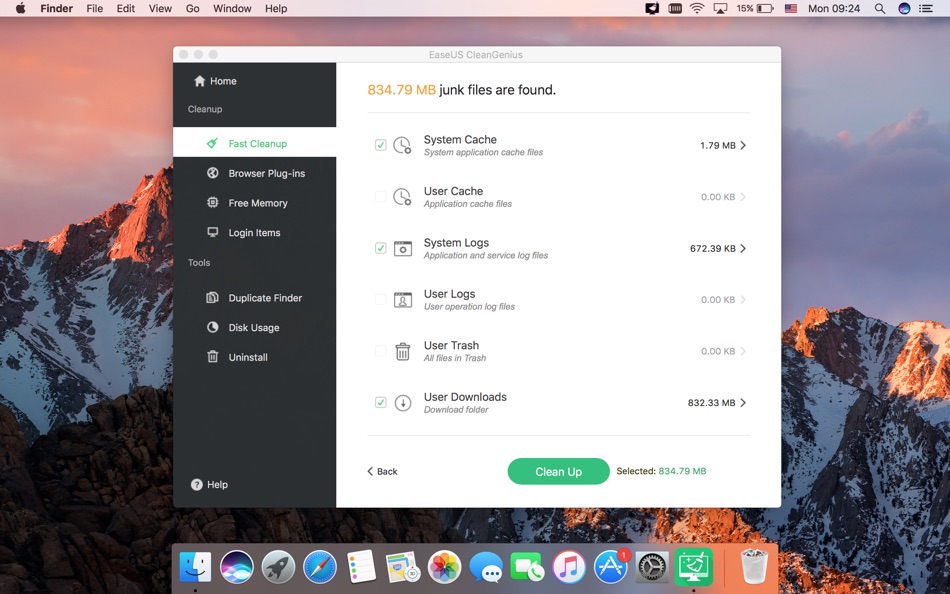Open the Help menu in menu bar

tap(276, 8)
